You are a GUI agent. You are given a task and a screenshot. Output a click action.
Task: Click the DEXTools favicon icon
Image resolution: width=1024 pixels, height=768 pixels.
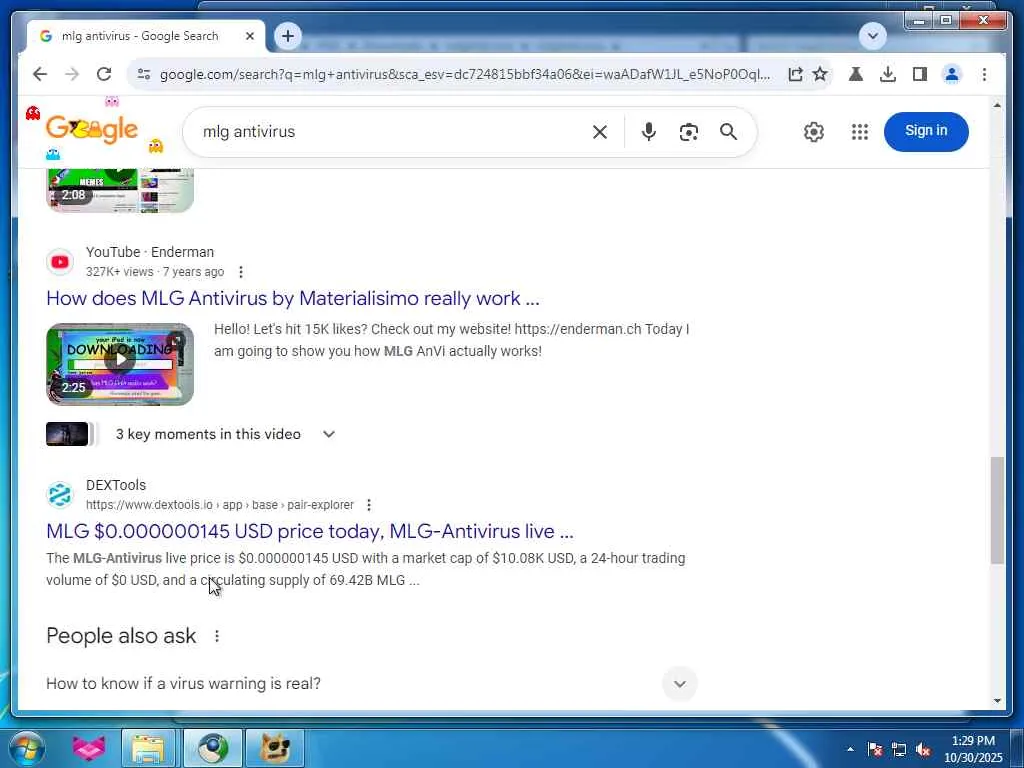(60, 495)
